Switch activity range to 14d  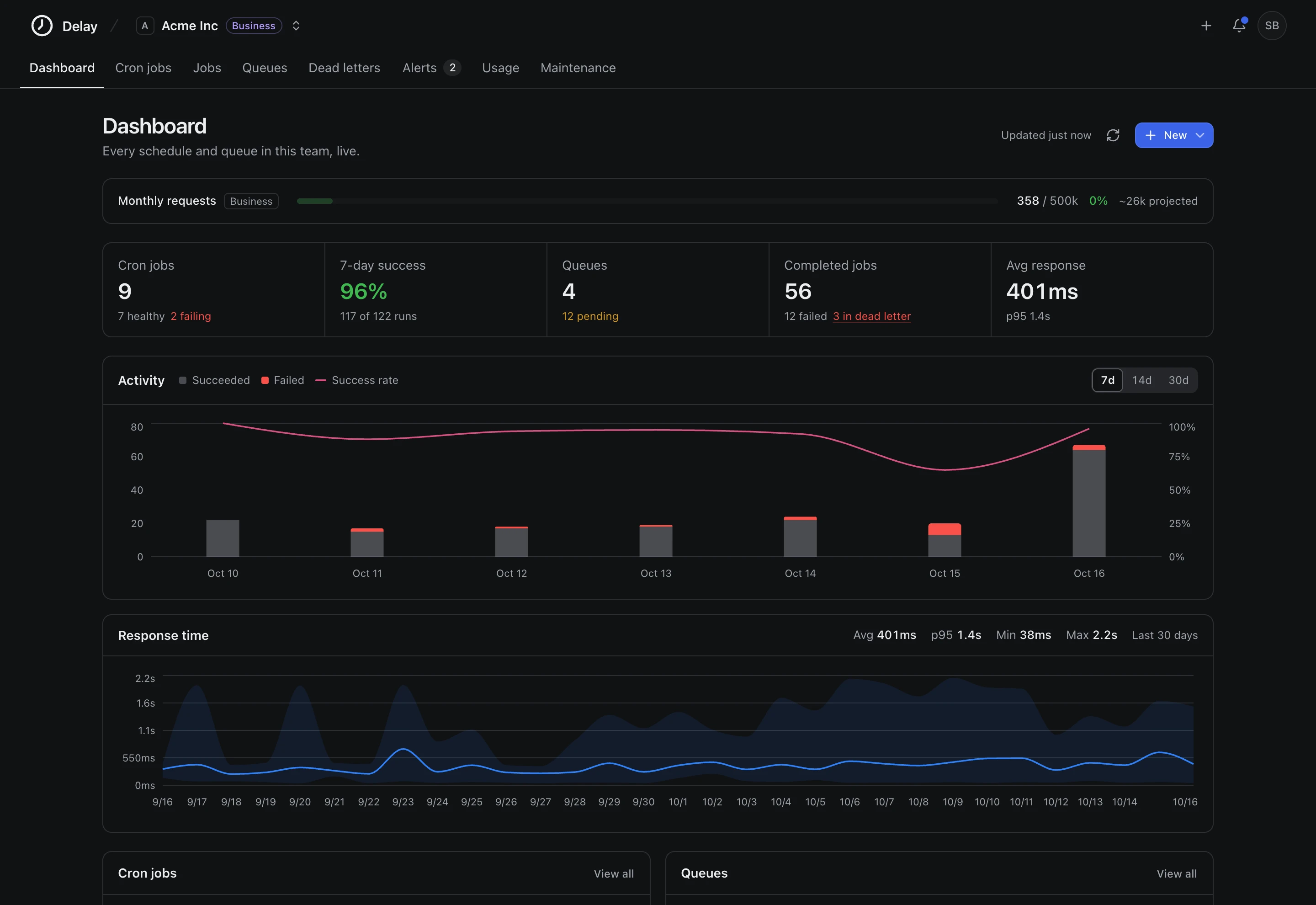[1141, 380]
